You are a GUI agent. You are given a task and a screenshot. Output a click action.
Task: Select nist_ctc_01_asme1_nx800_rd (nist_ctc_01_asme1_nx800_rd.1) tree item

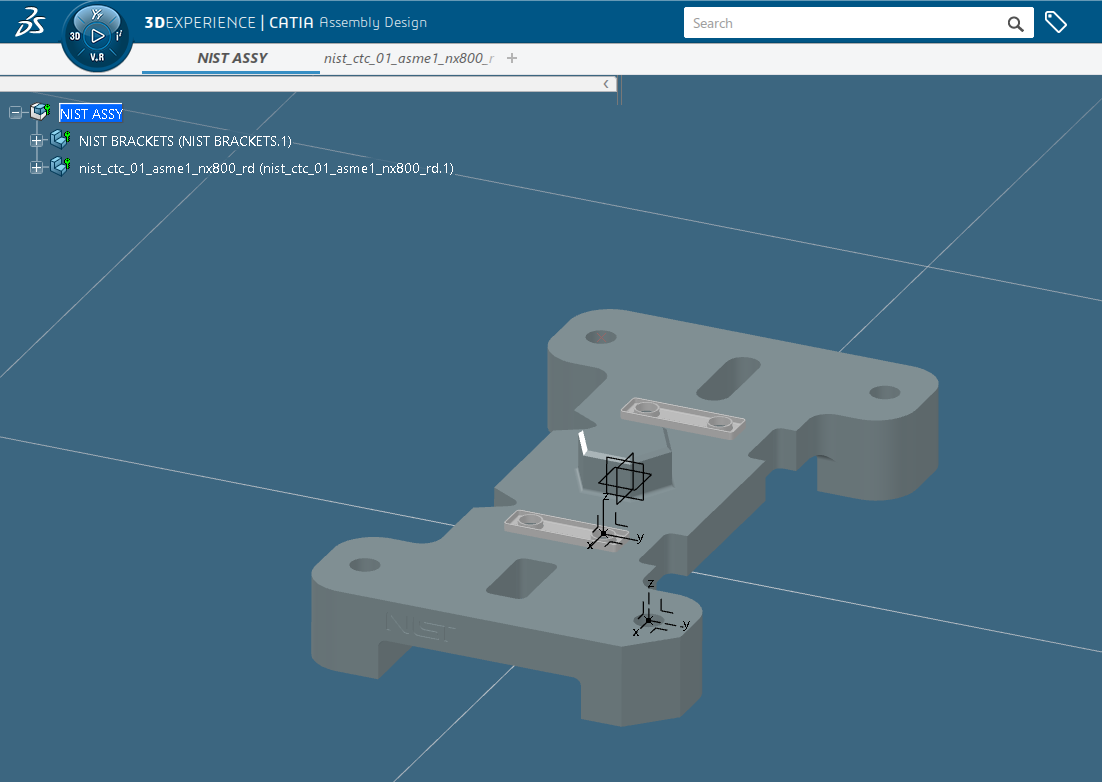(x=266, y=169)
